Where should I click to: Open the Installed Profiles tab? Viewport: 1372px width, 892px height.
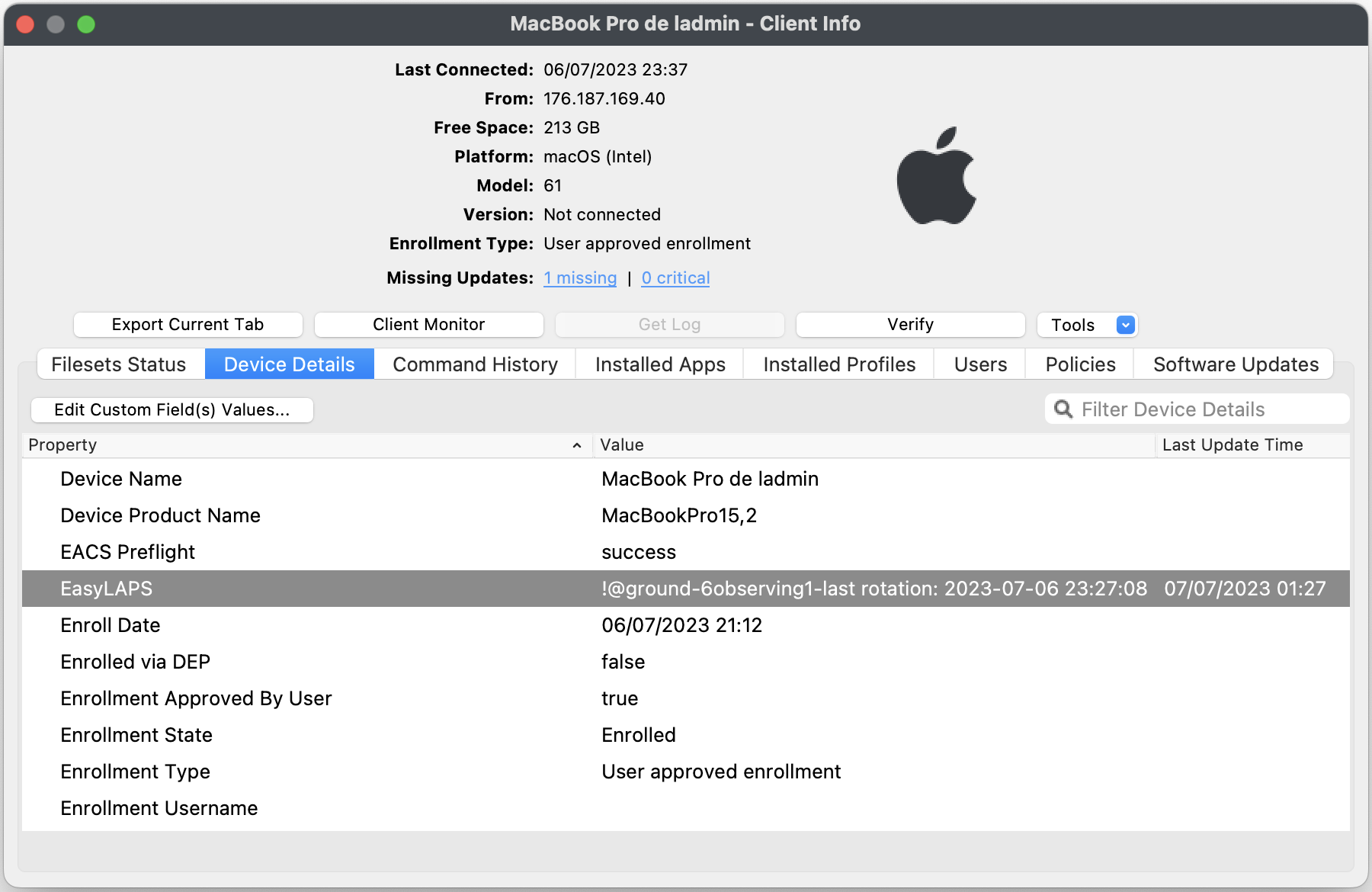pyautogui.click(x=839, y=364)
